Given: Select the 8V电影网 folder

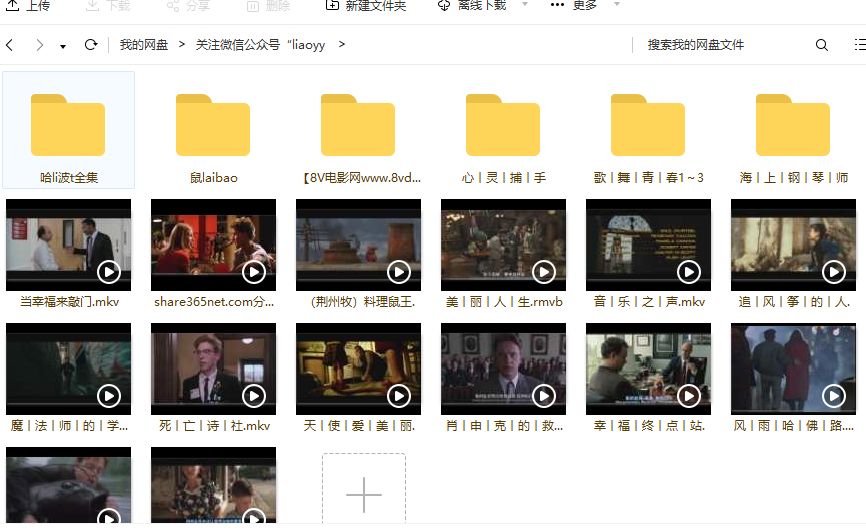Looking at the screenshot, I should 358,125.
